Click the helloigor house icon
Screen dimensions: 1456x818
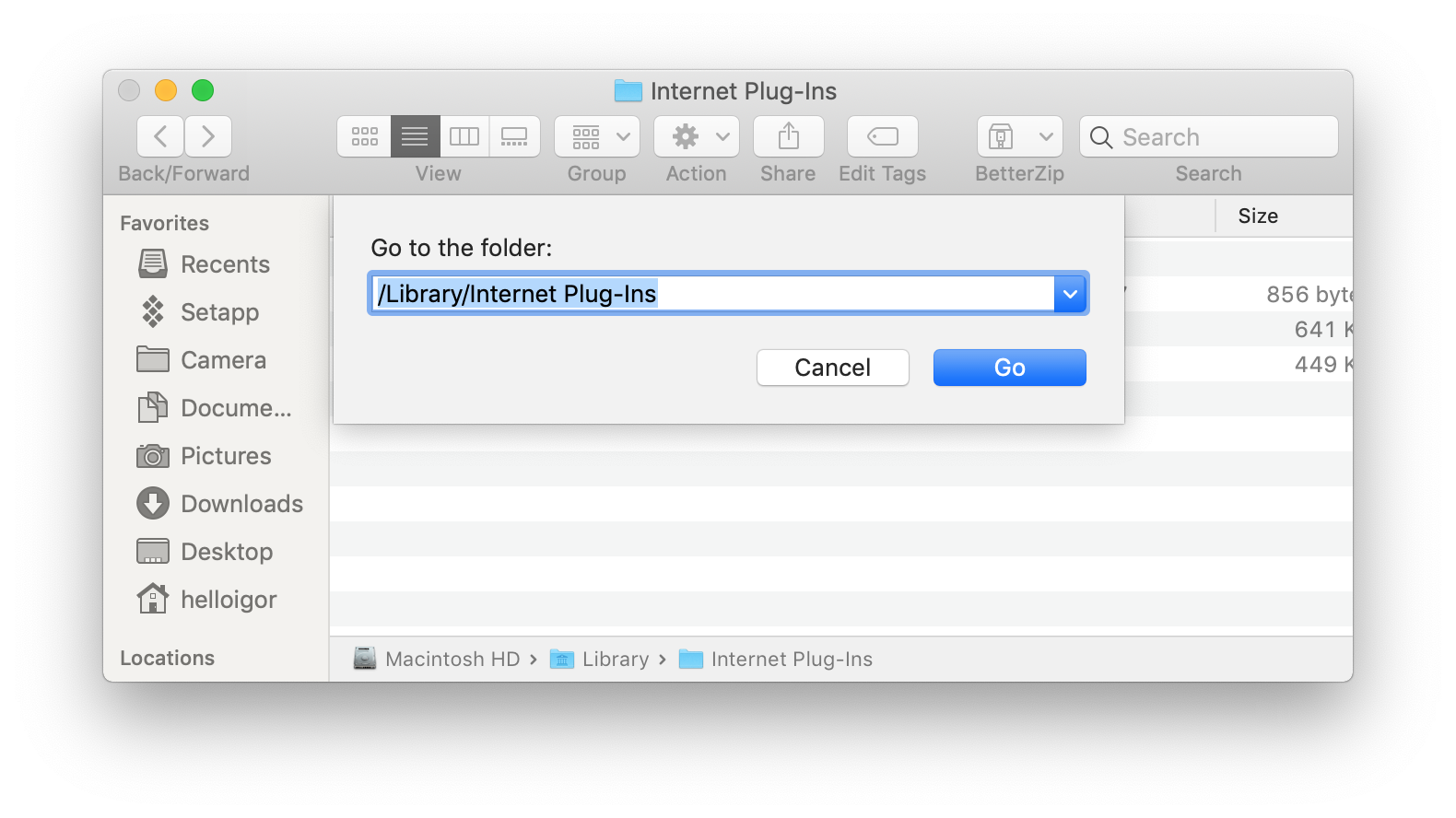point(153,599)
